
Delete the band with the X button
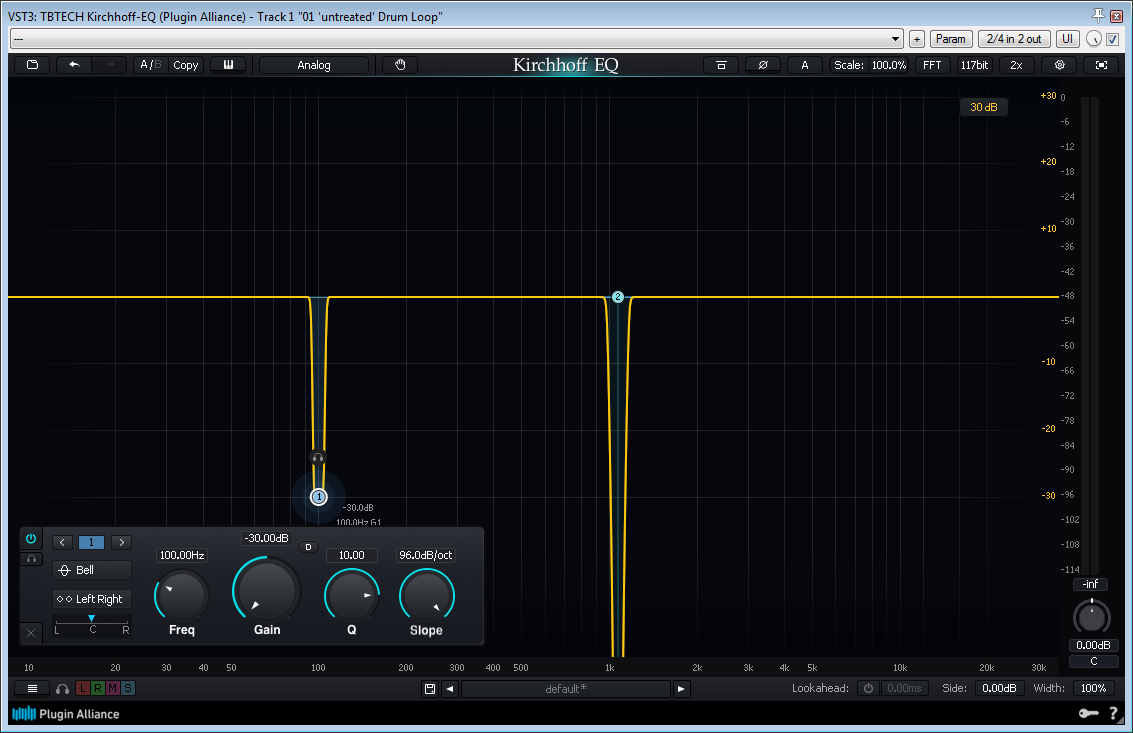(x=31, y=633)
